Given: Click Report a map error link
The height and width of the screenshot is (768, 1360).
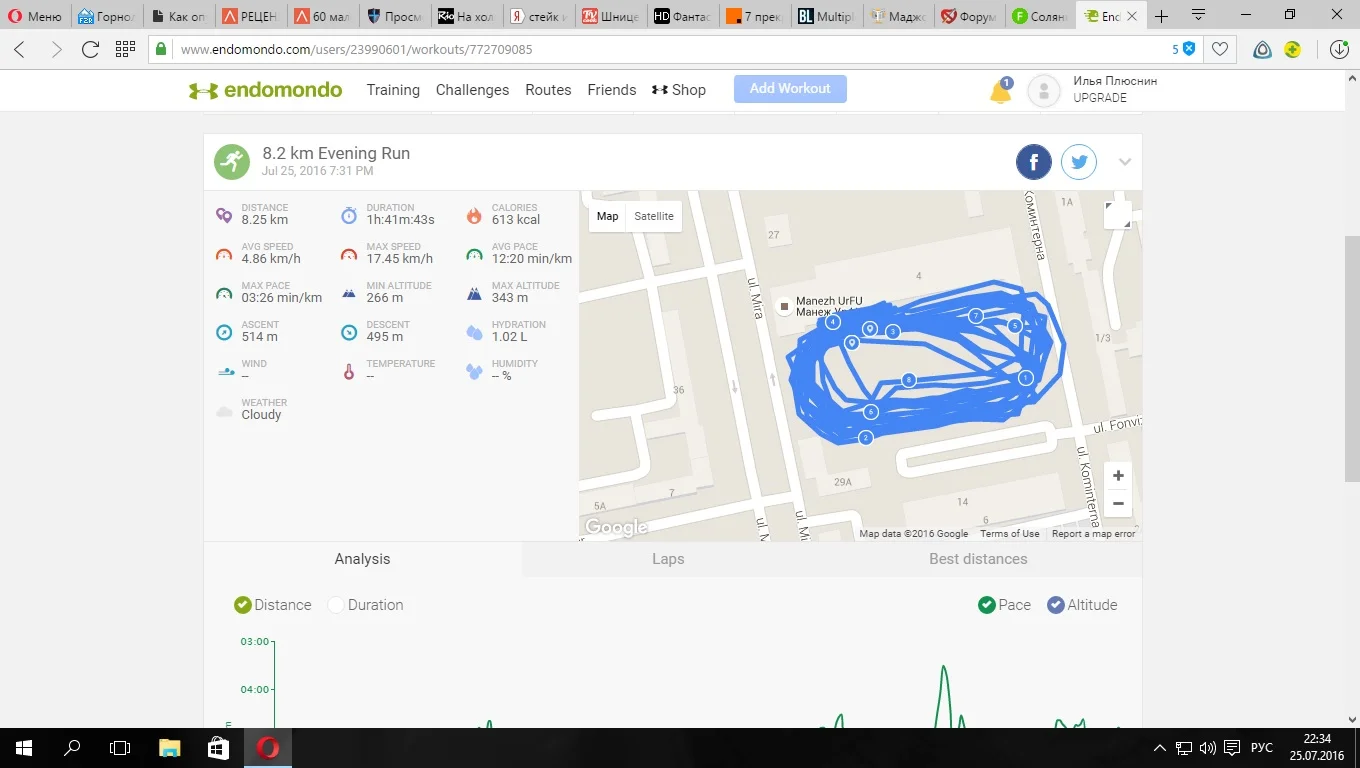Looking at the screenshot, I should tap(1094, 534).
